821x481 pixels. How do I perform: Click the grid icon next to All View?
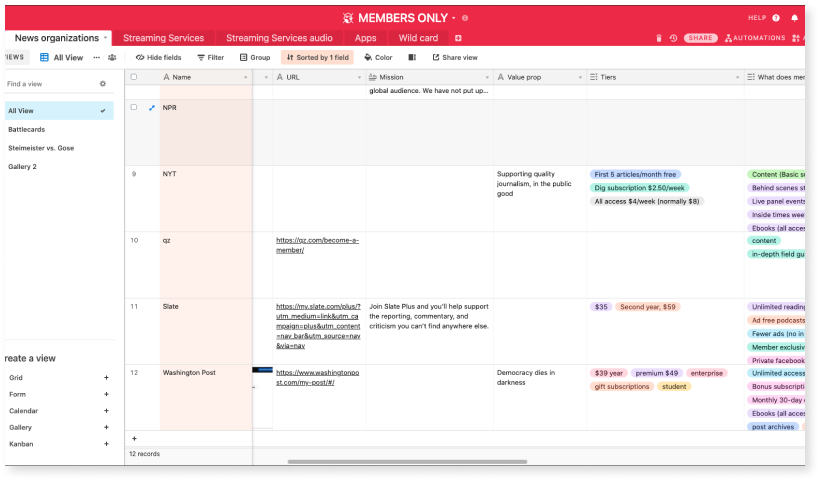(45, 58)
